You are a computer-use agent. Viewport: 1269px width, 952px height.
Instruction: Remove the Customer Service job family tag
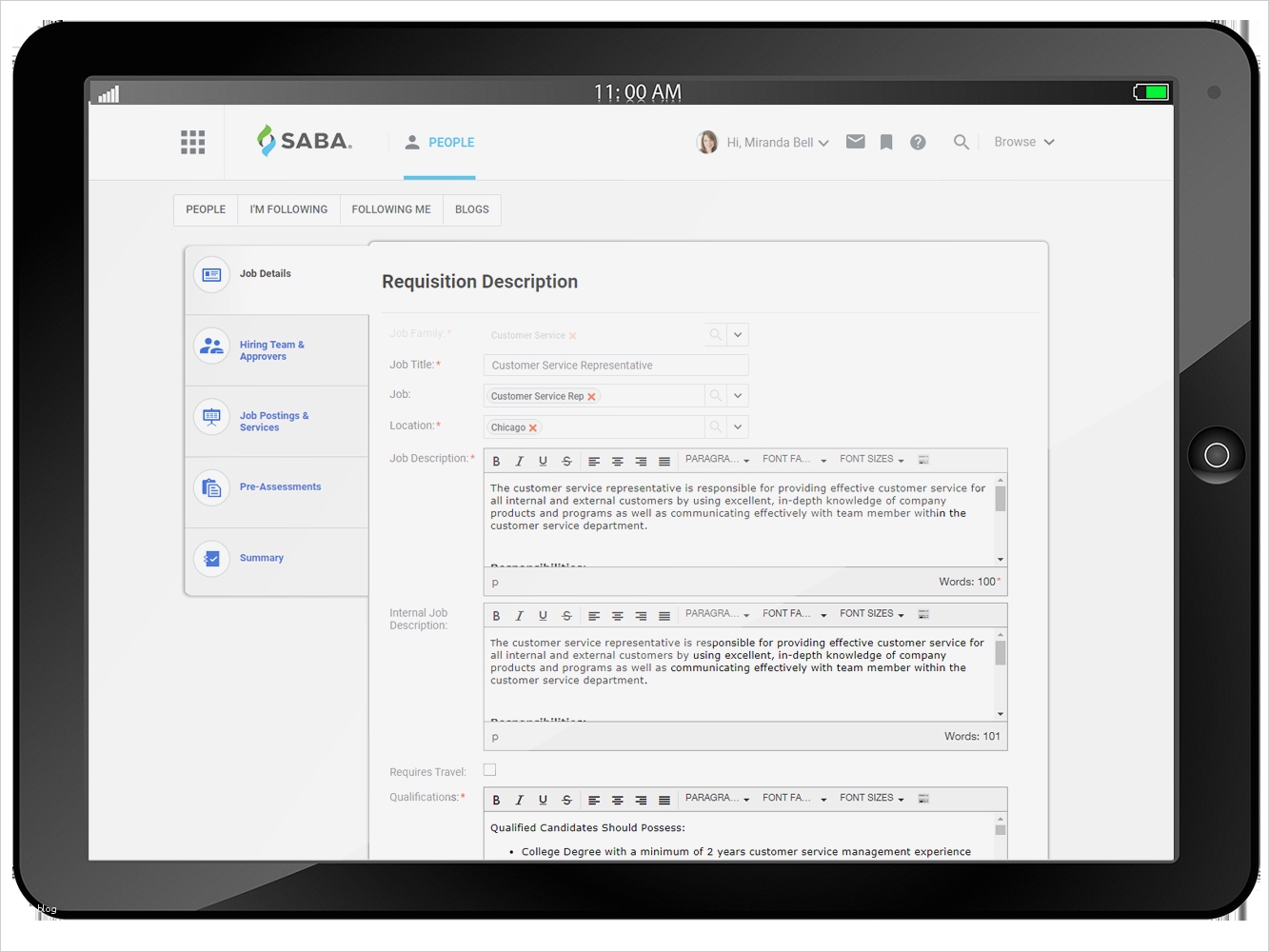tap(573, 336)
